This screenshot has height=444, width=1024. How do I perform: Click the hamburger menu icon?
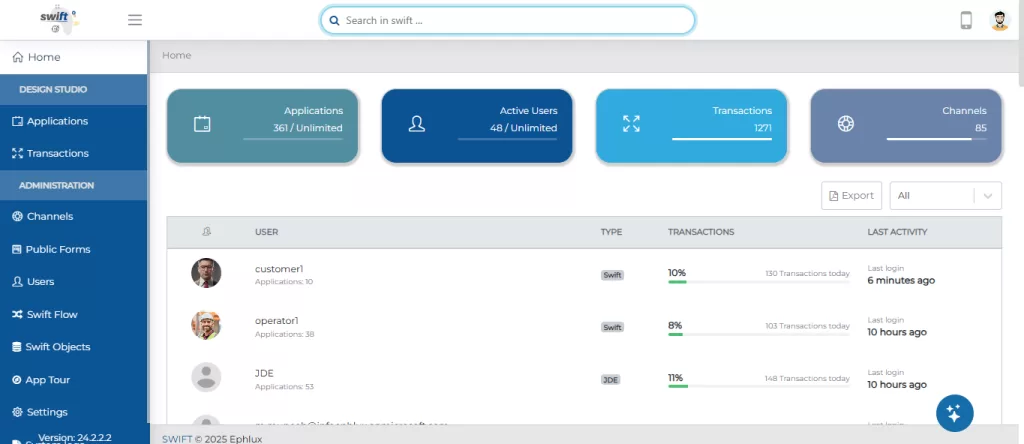click(x=135, y=20)
